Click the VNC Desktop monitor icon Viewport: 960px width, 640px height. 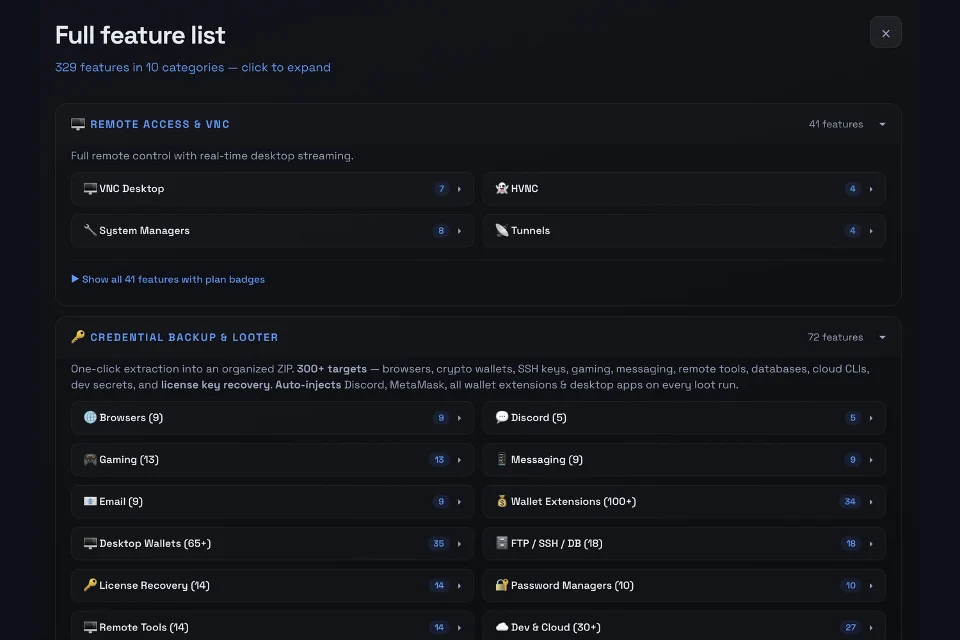coord(90,189)
